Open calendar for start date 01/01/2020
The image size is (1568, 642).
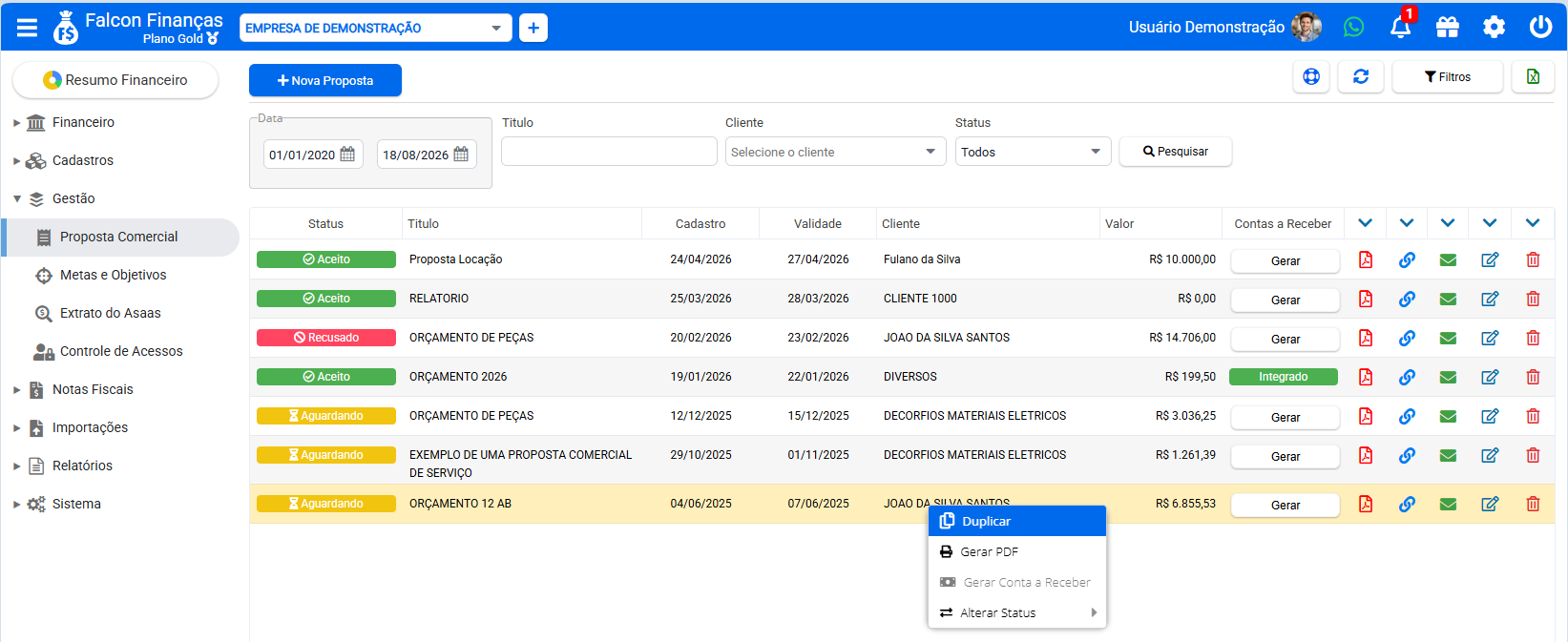point(347,155)
